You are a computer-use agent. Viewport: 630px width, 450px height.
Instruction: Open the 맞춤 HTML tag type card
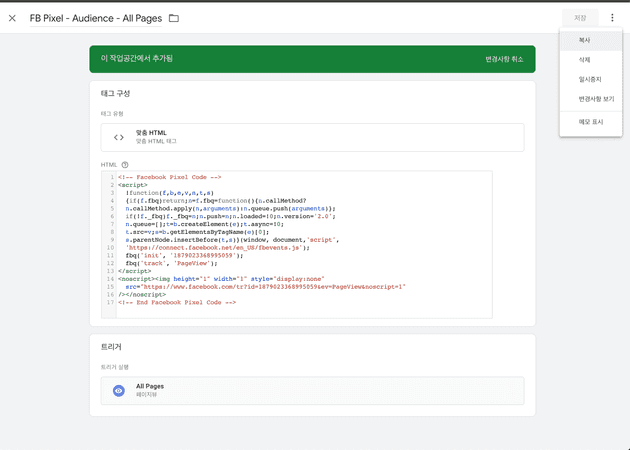pos(312,137)
